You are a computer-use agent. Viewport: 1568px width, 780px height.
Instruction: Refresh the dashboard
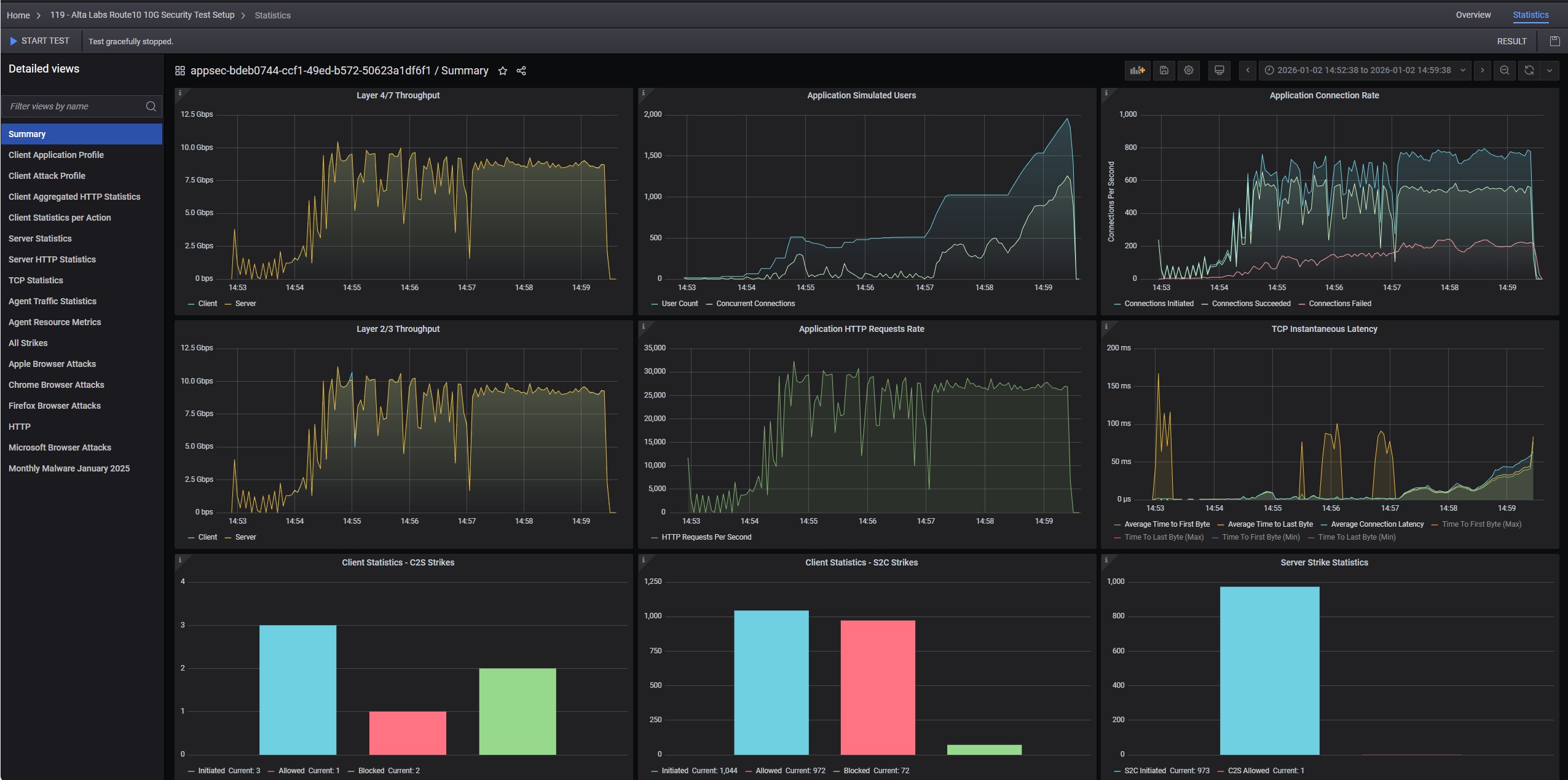pyautogui.click(x=1529, y=71)
